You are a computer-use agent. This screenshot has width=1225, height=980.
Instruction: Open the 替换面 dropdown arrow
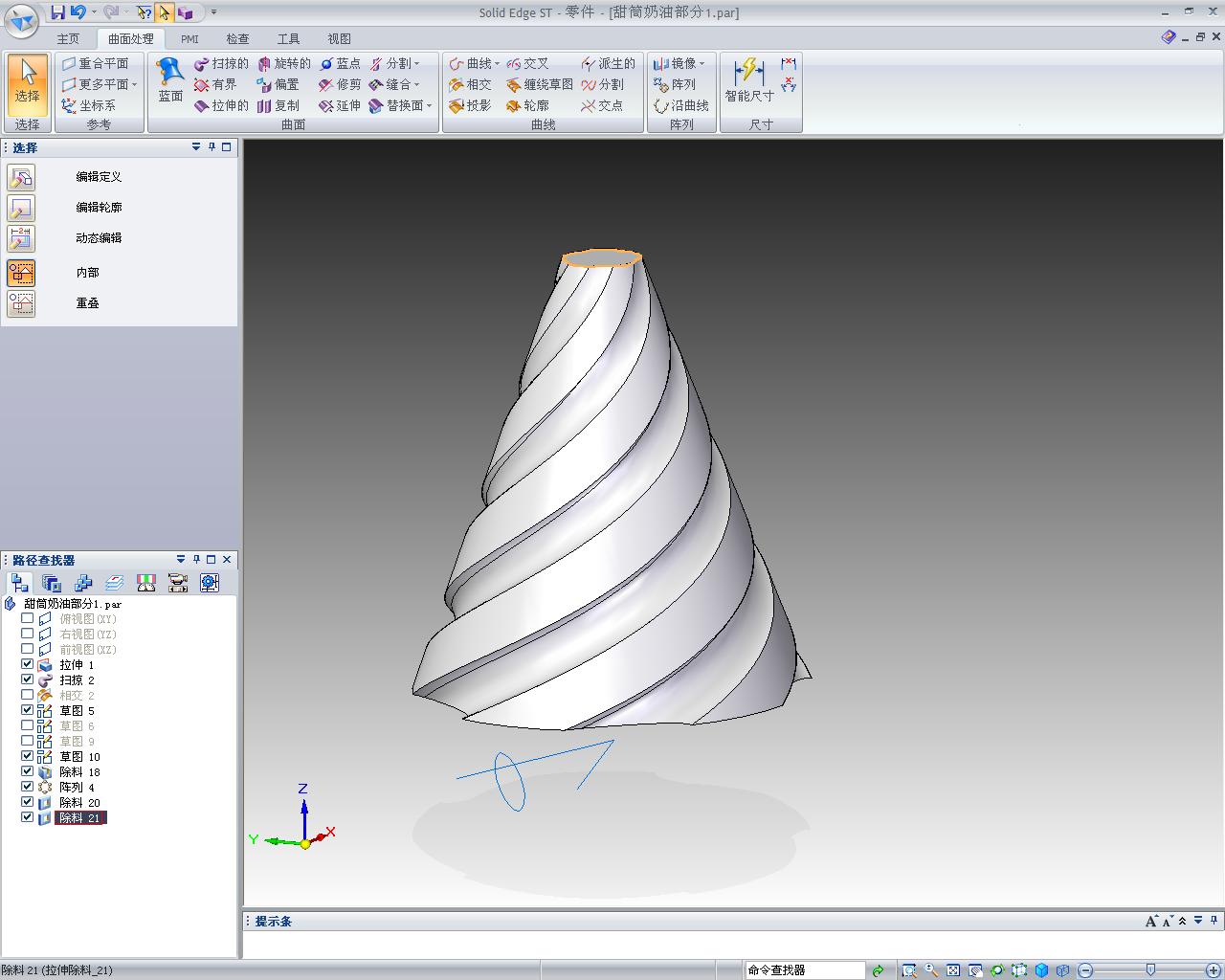coord(429,105)
